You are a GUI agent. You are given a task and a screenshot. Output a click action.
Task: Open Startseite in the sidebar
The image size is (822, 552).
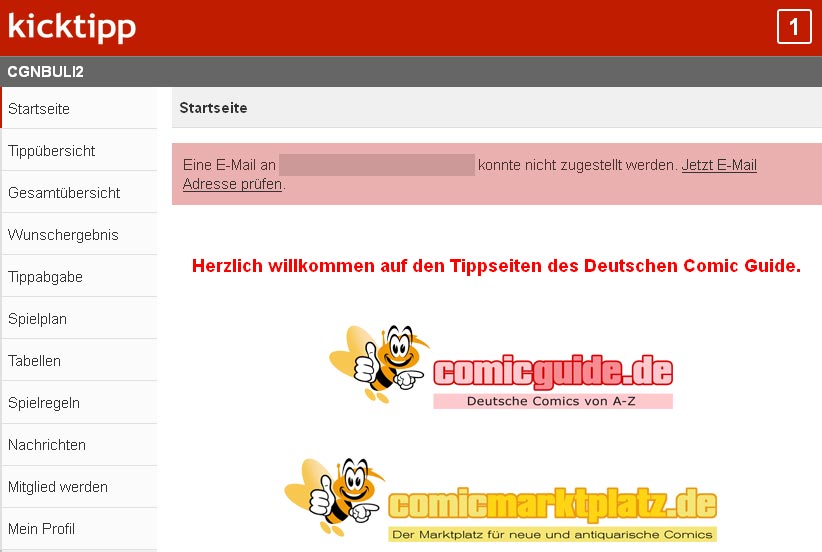point(79,109)
